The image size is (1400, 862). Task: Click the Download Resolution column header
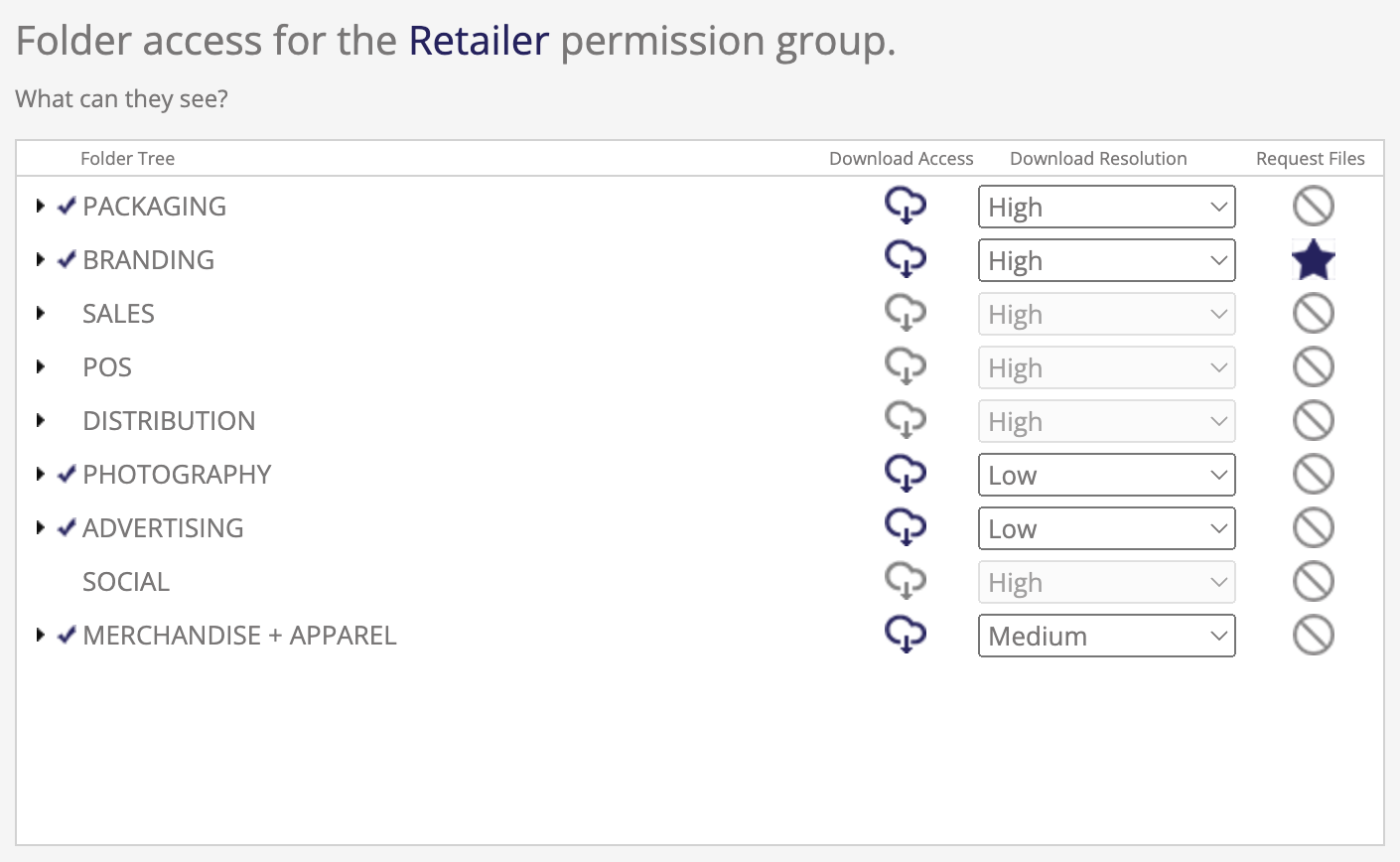pyautogui.click(x=1098, y=159)
